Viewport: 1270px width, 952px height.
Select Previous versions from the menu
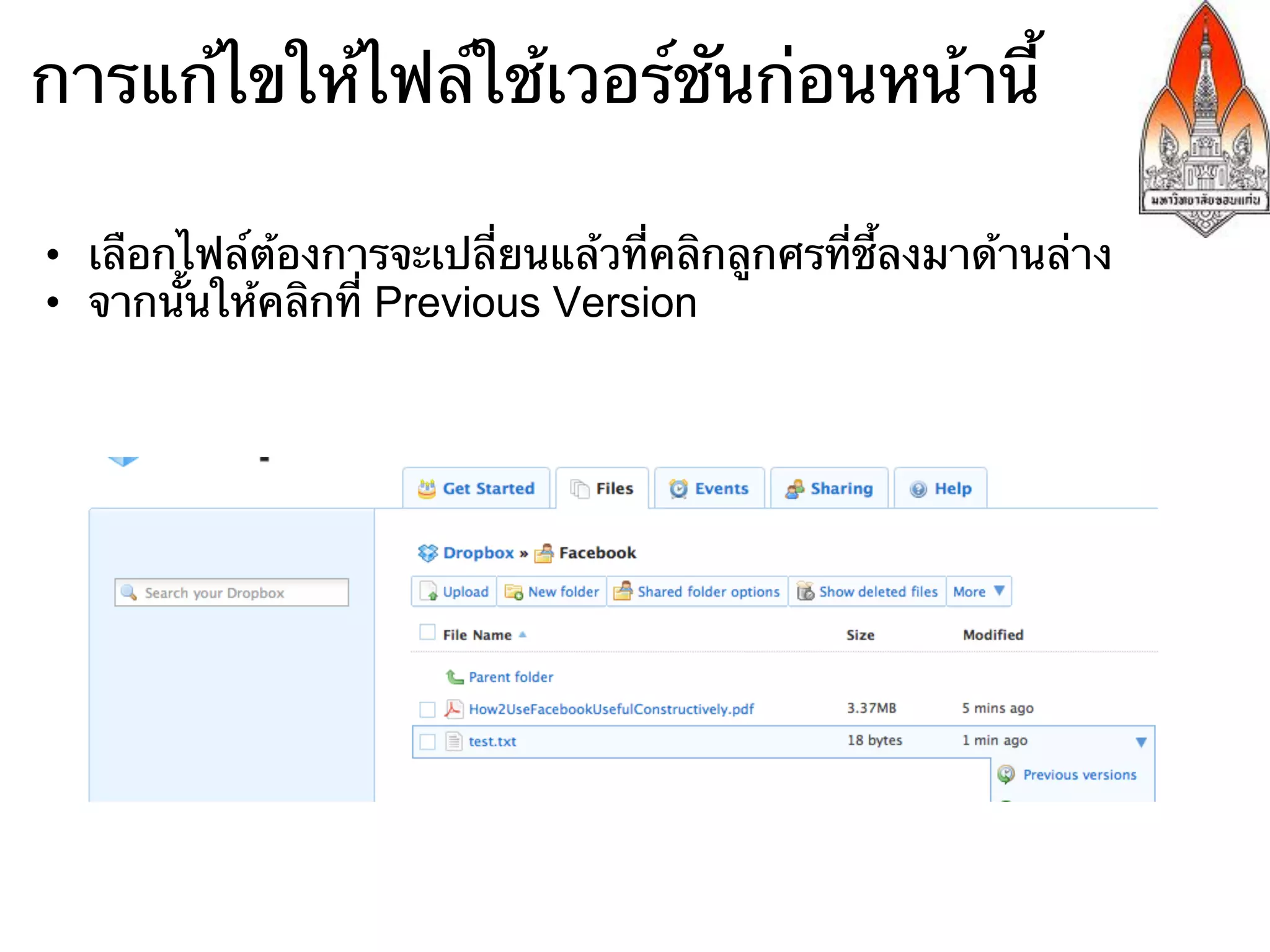click(1080, 775)
